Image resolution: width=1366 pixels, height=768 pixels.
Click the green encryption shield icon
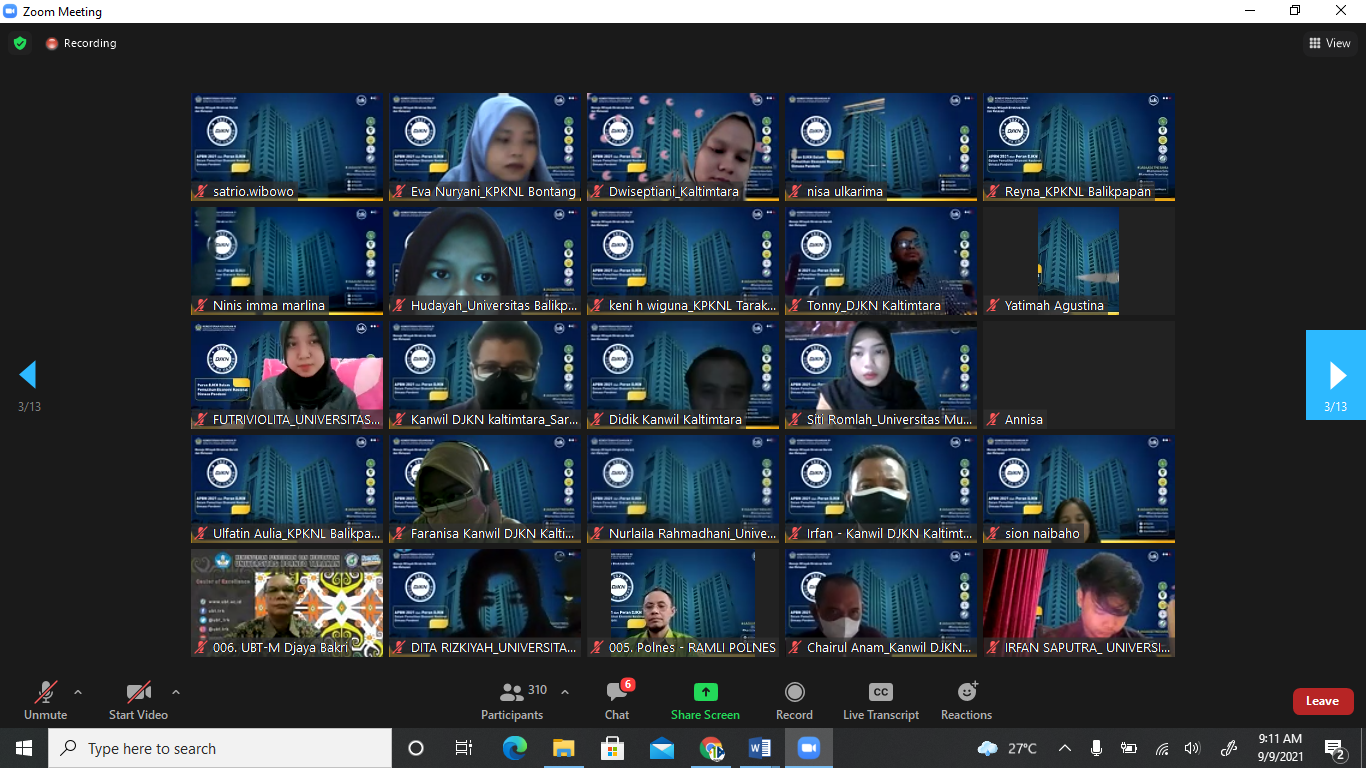tap(19, 43)
